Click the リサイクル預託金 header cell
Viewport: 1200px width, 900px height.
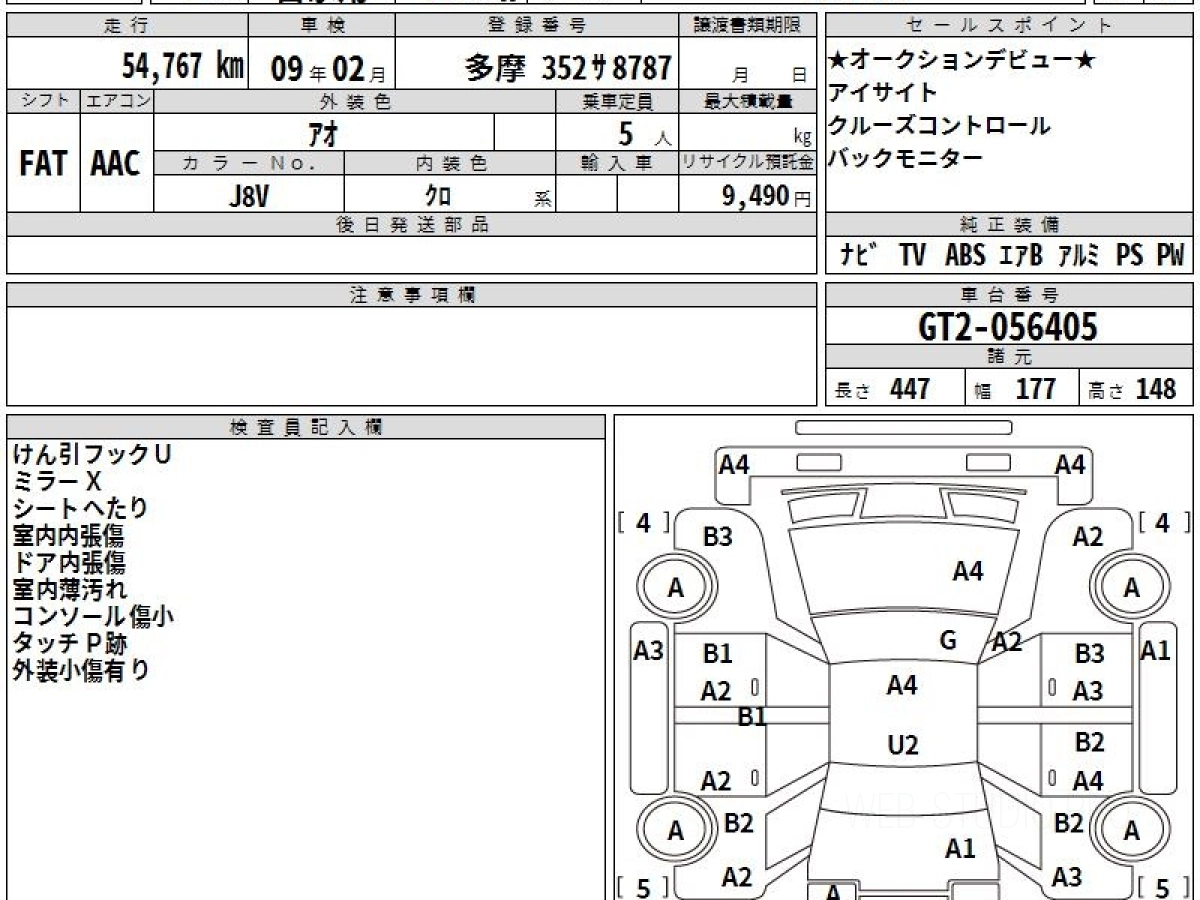point(748,163)
